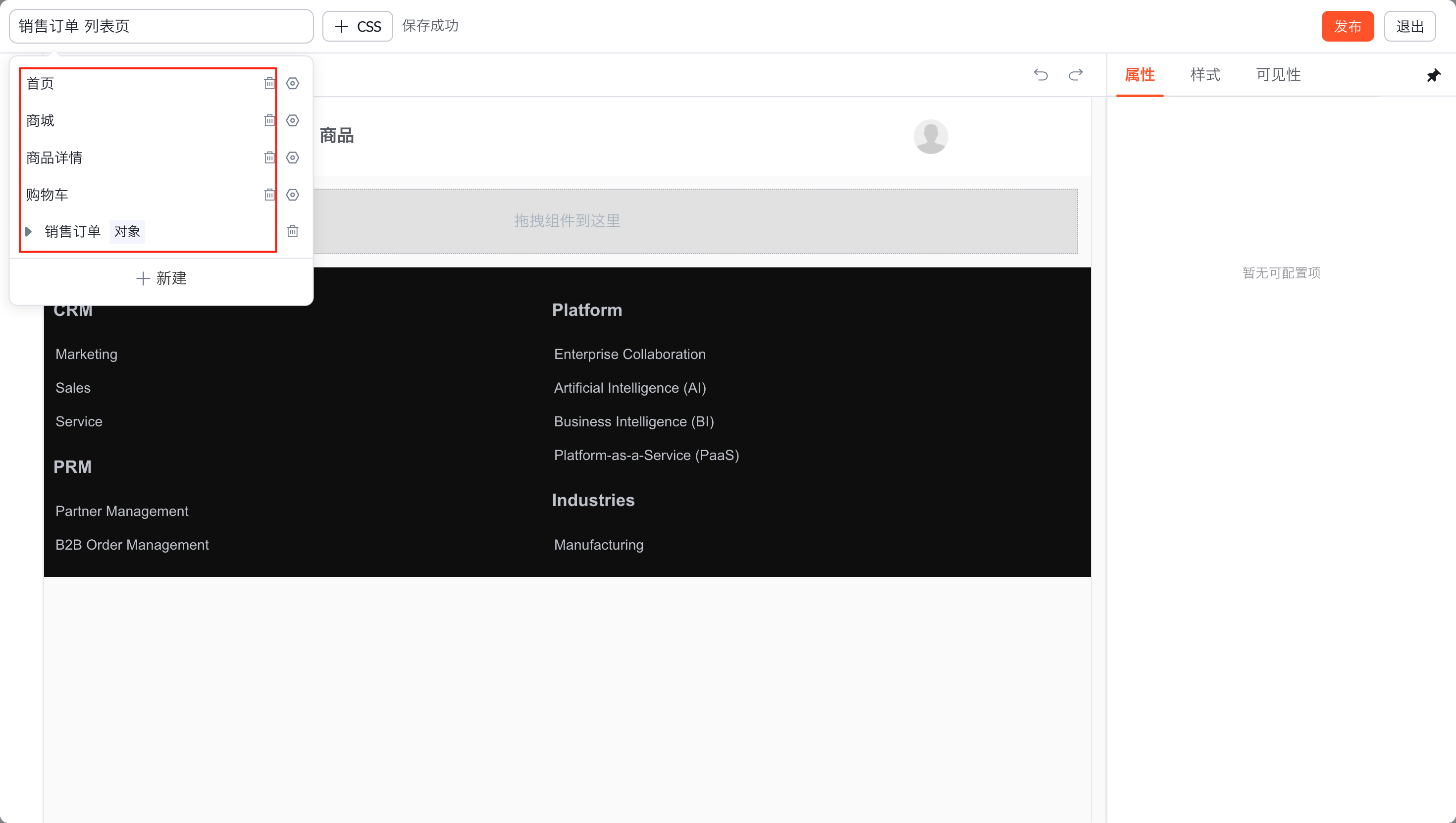
Task: Expand the 销售订单 object tree node
Action: [x=28, y=232]
